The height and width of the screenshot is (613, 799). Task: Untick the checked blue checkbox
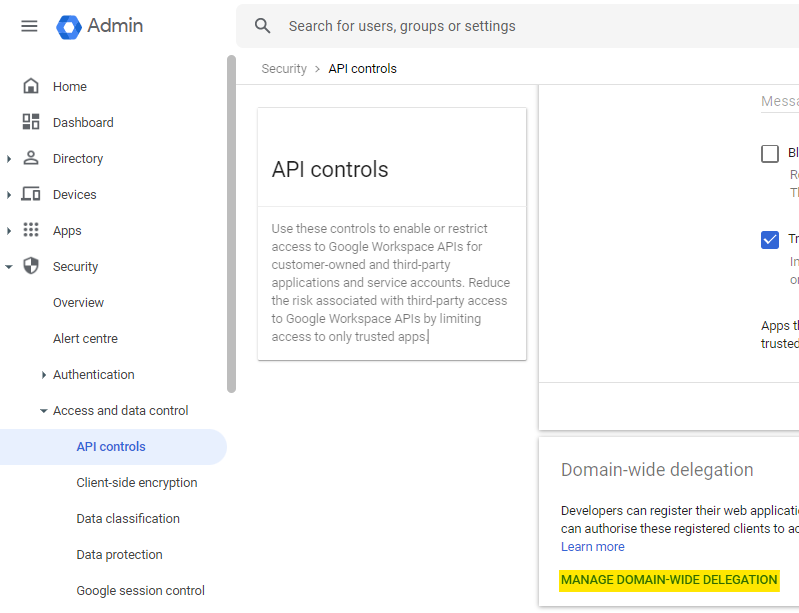(x=770, y=239)
